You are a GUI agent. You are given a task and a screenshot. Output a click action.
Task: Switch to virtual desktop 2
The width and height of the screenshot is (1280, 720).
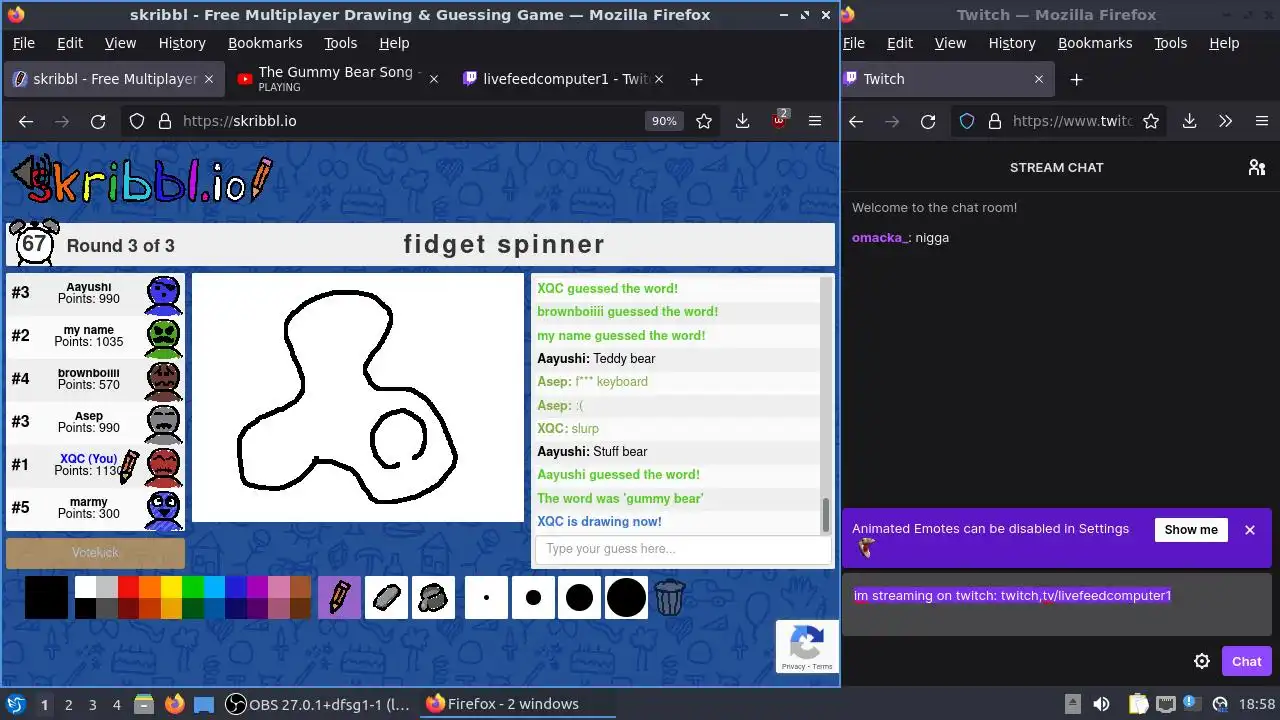[68, 704]
